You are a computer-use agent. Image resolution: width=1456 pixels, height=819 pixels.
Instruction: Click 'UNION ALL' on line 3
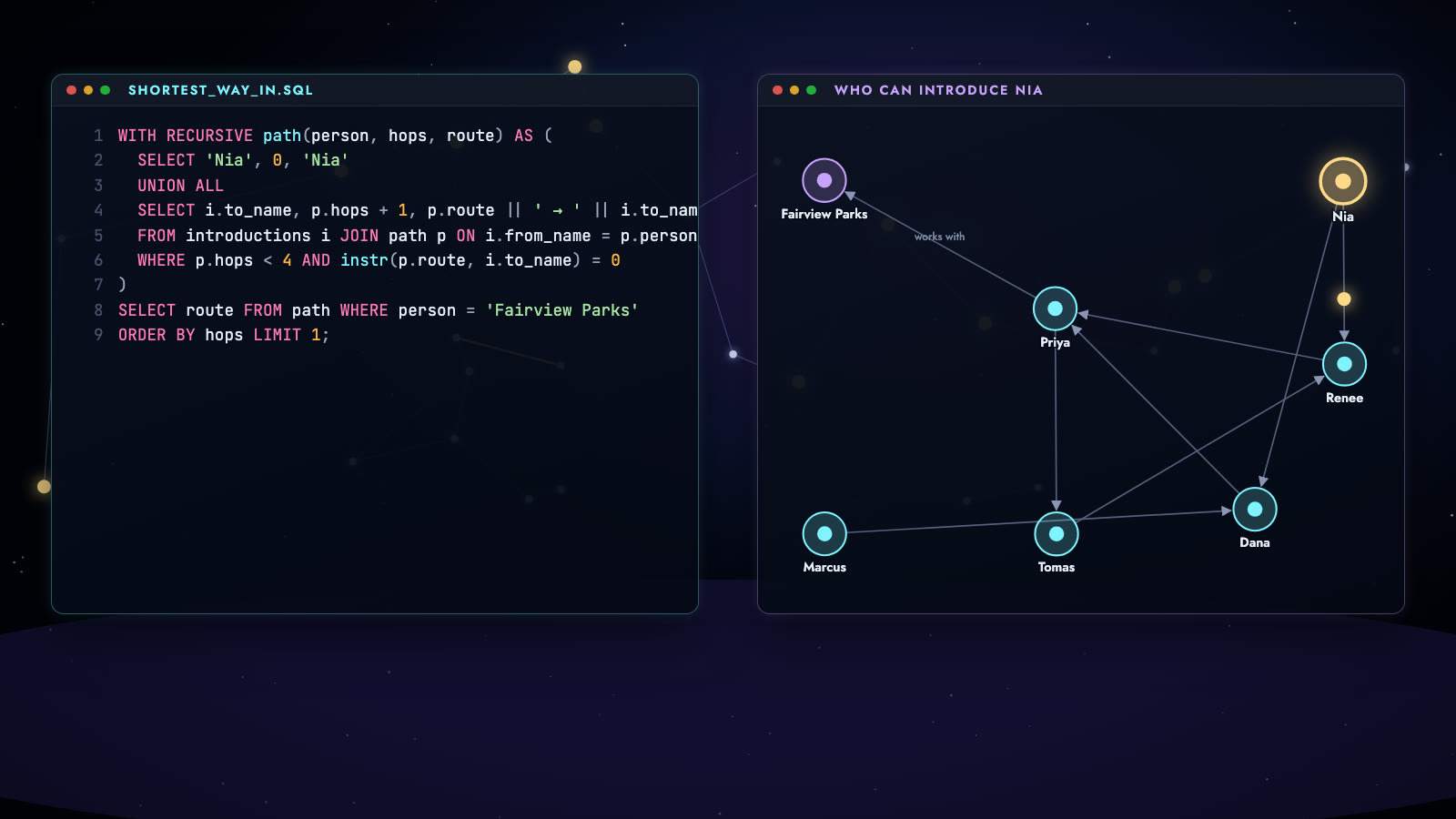pos(180,186)
